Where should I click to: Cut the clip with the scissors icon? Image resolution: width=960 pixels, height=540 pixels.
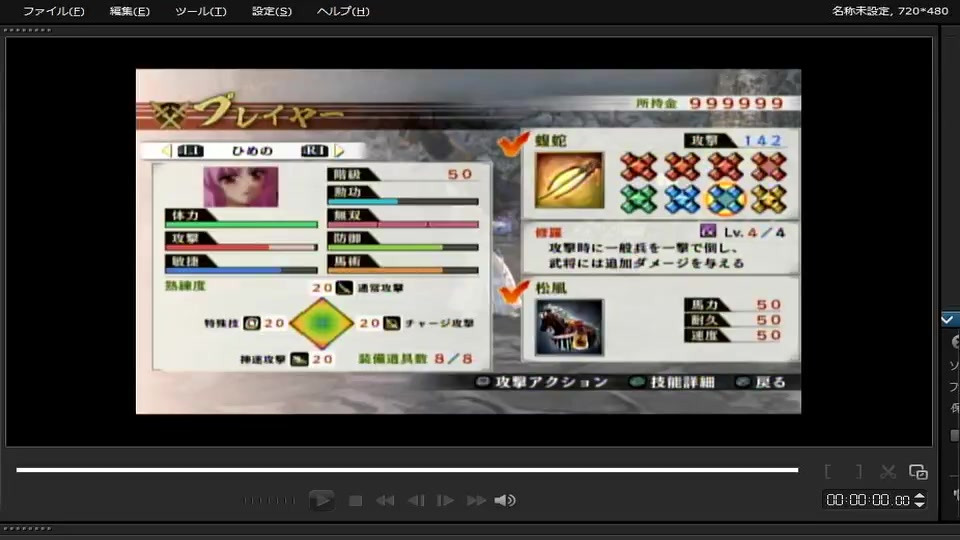coord(888,471)
